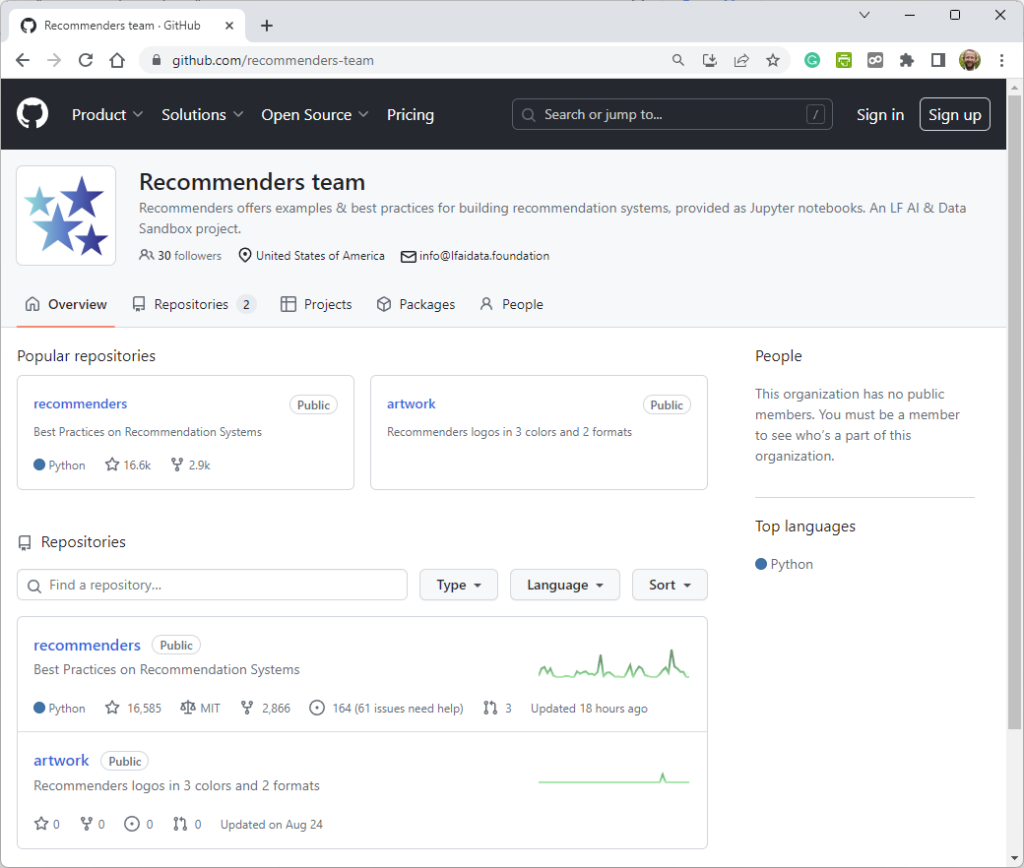Expand the Open Source dropdown menu
The image size is (1024, 868).
point(315,114)
